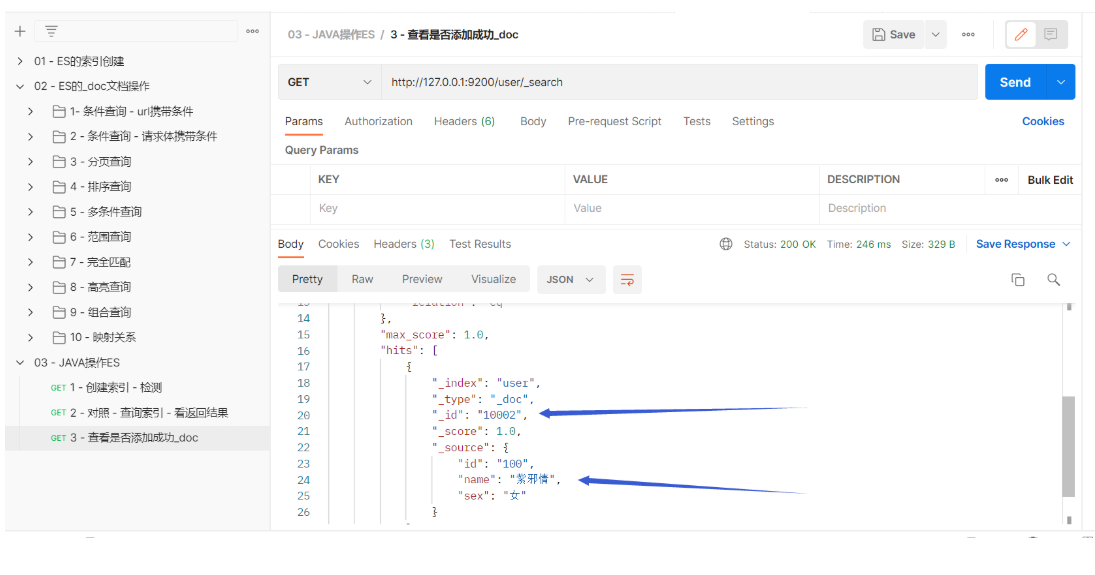This screenshot has height=575, width=1095.
Task: Click the Key input cell
Action: tap(437, 209)
